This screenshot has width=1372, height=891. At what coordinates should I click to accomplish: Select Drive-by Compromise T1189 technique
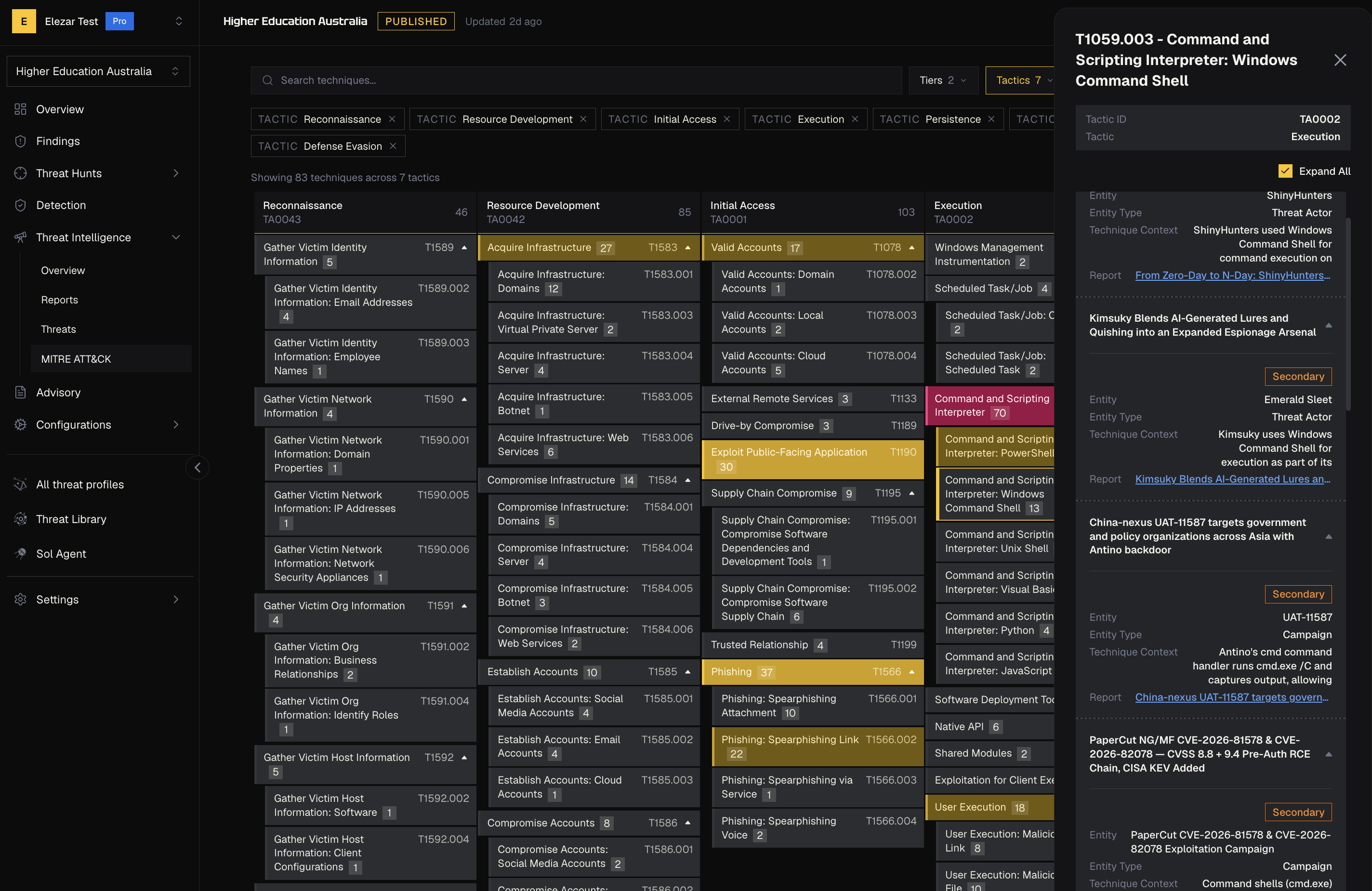(x=813, y=426)
